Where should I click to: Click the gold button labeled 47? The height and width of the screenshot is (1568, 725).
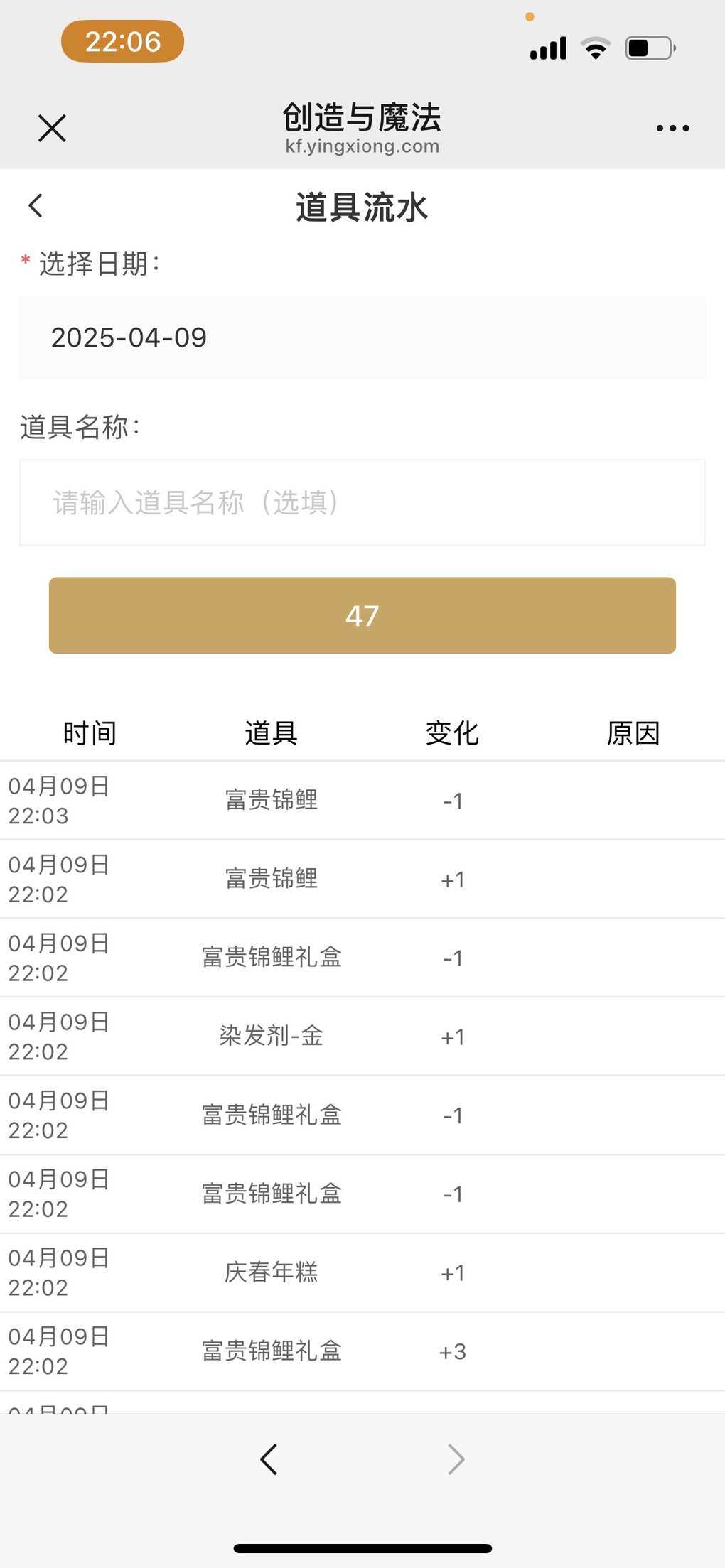coord(362,615)
